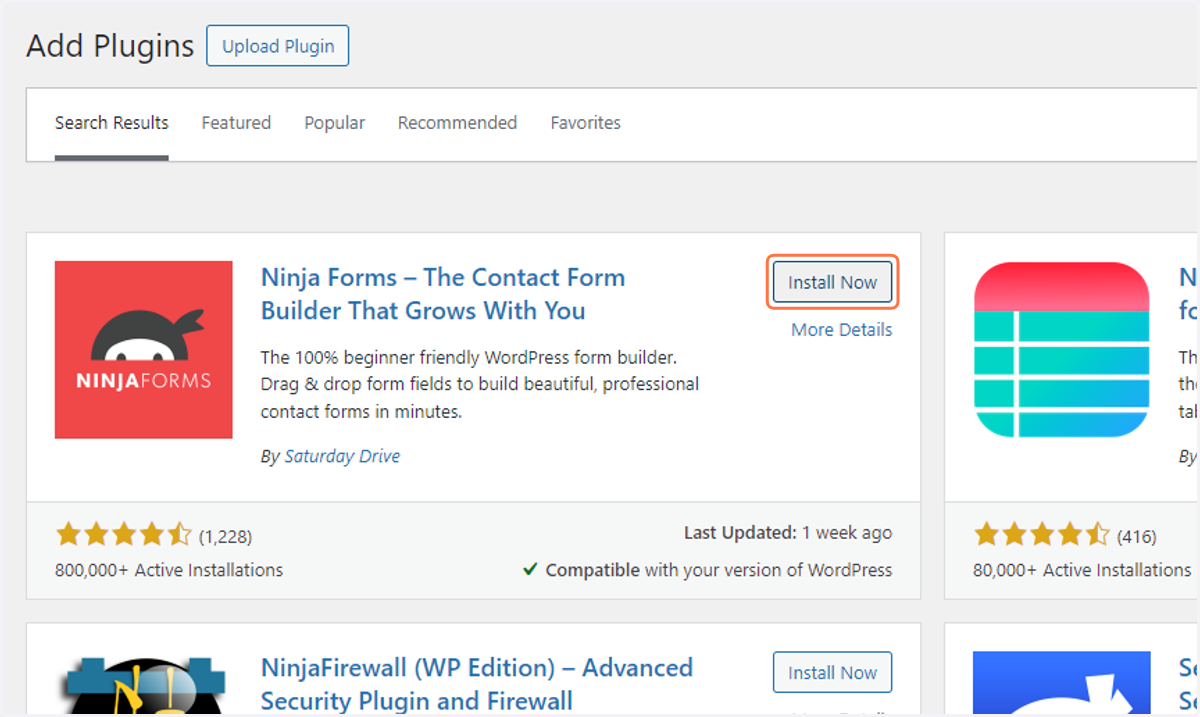The image size is (1200, 717).
Task: Click the 80,000+ Active Installations text
Action: (x=1082, y=570)
